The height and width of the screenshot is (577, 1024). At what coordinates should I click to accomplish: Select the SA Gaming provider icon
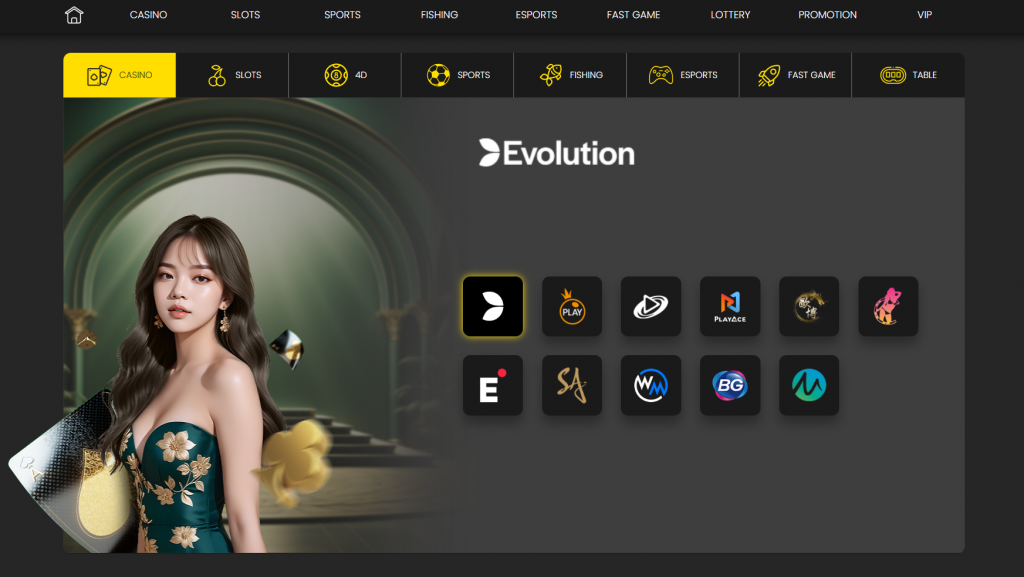click(x=572, y=385)
